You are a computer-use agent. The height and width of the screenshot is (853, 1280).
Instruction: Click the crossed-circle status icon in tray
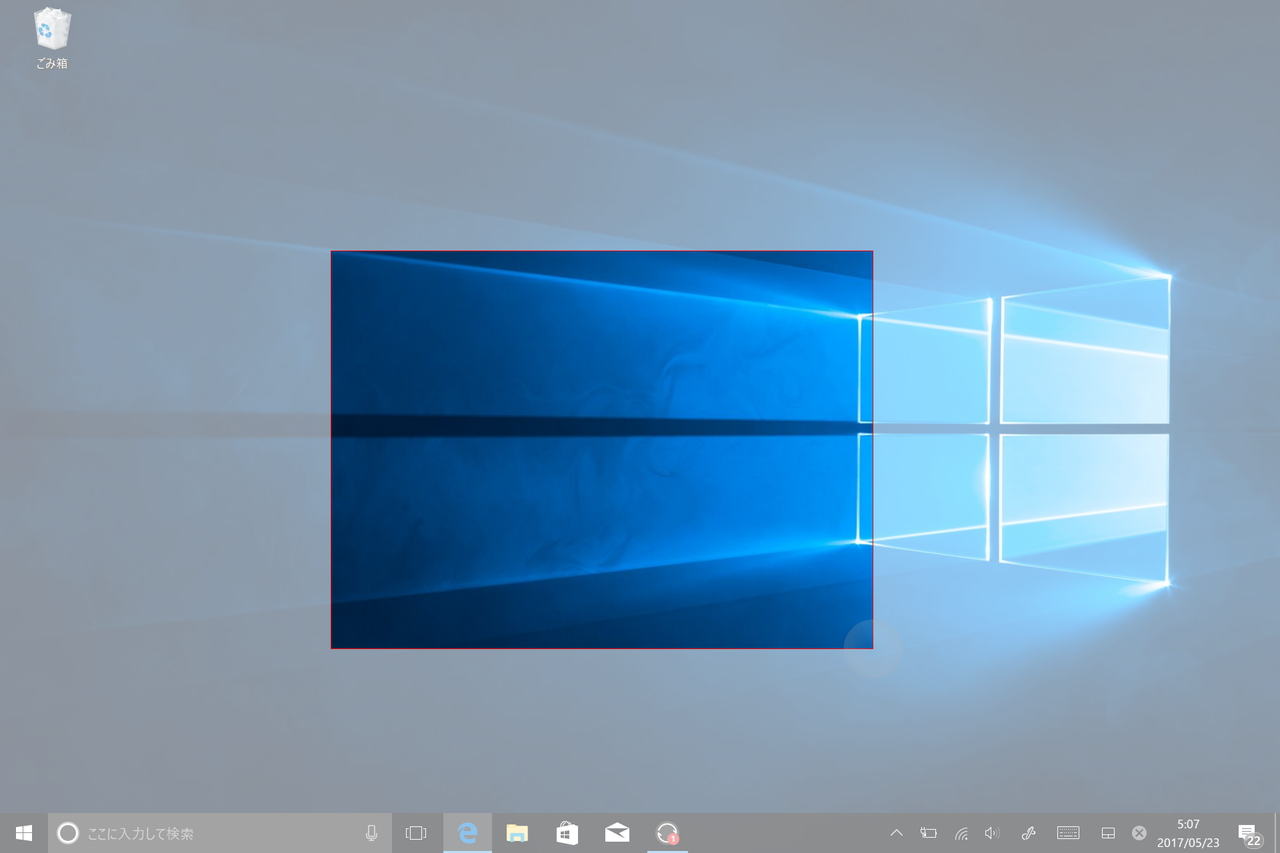click(1139, 832)
